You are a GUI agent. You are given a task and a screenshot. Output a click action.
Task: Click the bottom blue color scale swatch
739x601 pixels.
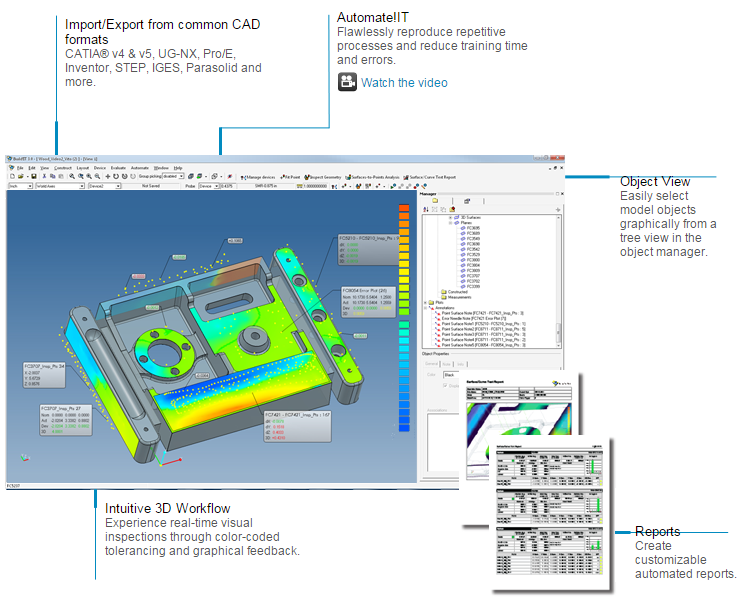(404, 428)
